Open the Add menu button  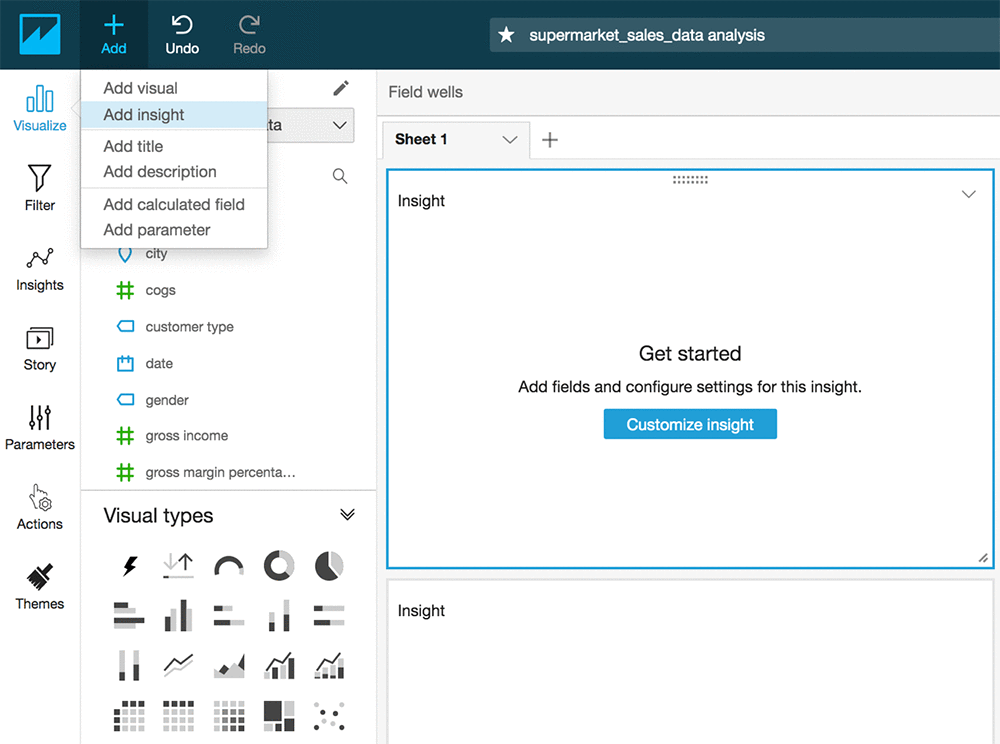click(x=114, y=34)
